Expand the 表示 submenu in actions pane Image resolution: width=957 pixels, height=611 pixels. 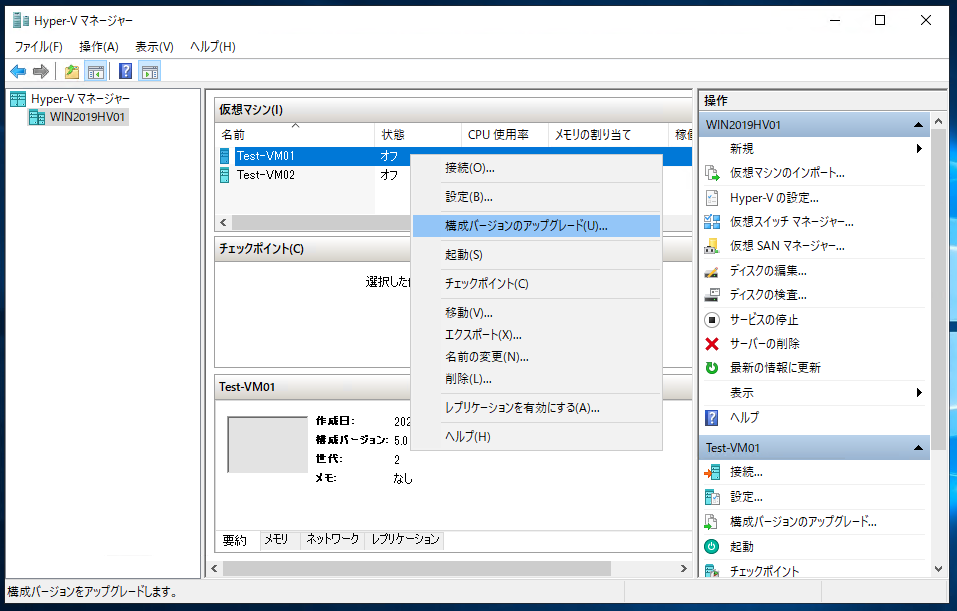(x=918, y=393)
